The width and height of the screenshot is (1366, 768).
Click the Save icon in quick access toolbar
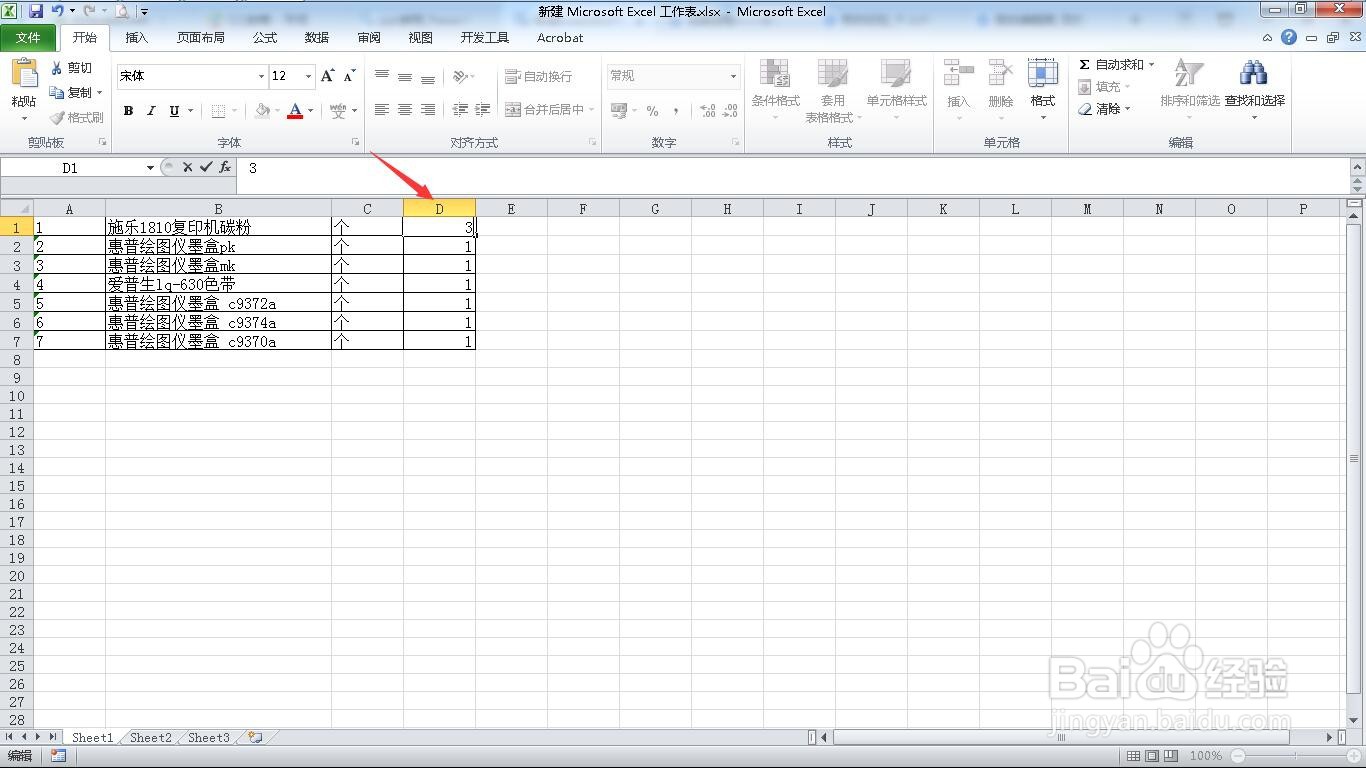pos(36,11)
